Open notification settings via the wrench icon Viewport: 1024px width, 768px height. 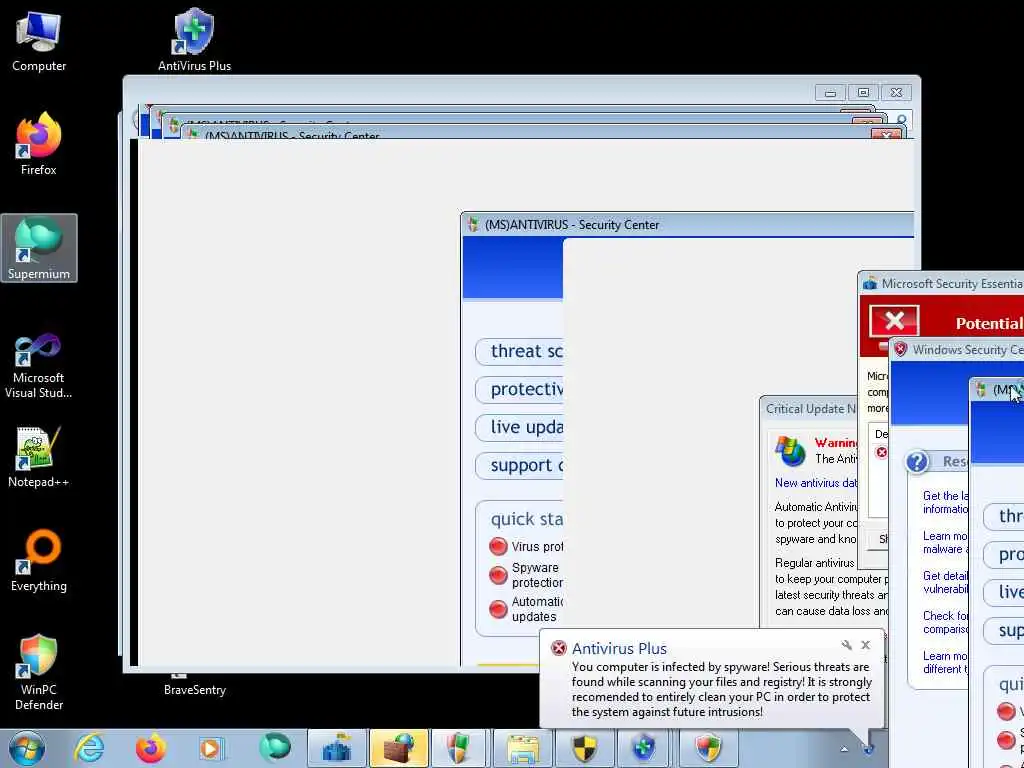point(846,645)
